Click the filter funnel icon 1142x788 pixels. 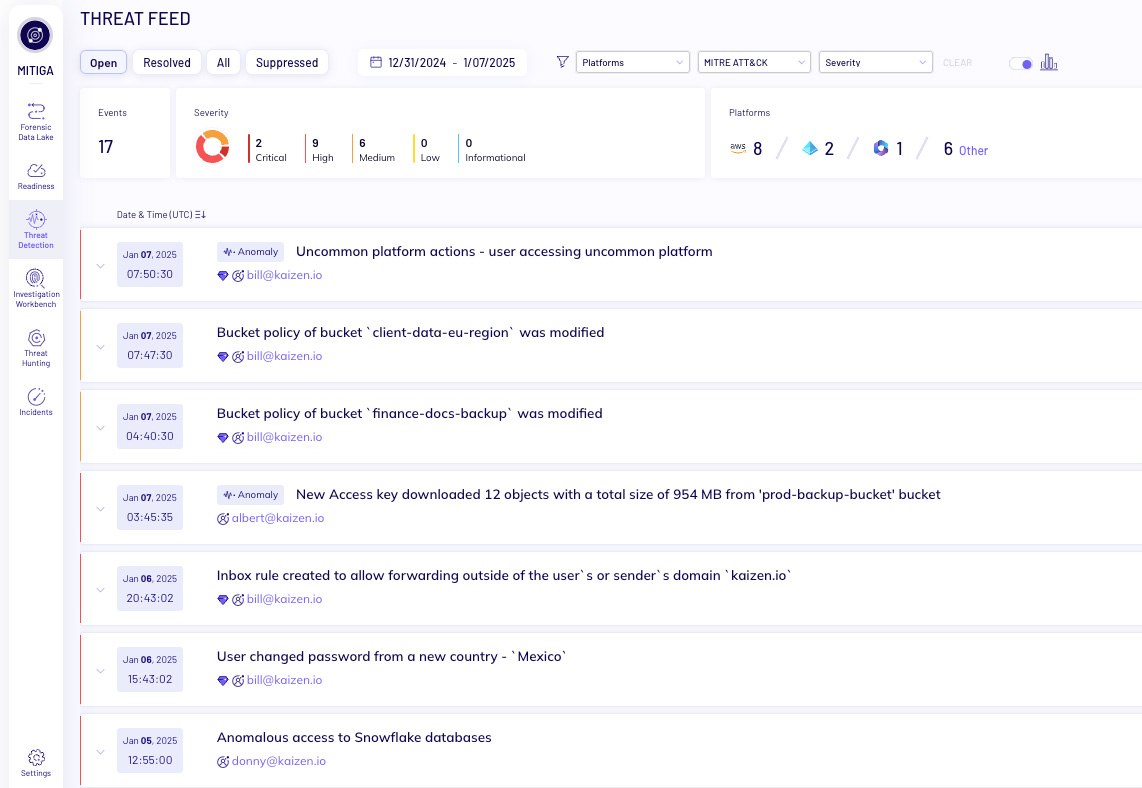[562, 62]
